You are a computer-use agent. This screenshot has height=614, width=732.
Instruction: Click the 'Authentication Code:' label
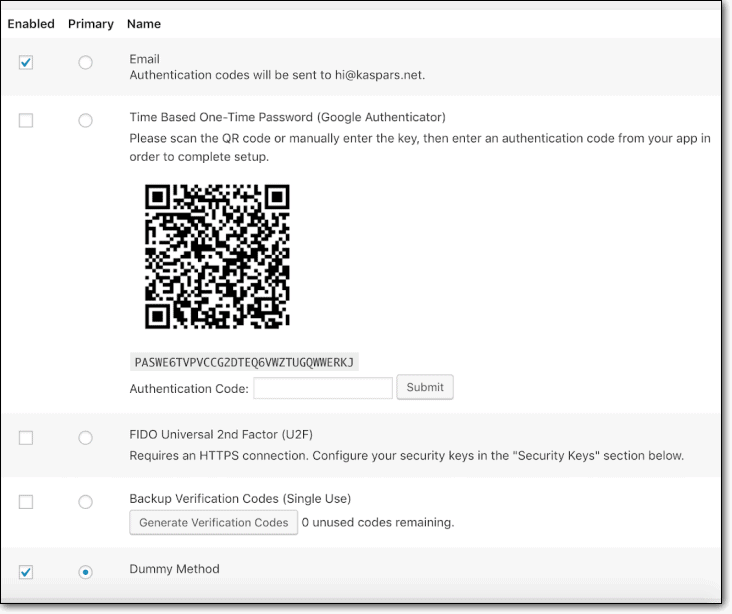point(189,389)
